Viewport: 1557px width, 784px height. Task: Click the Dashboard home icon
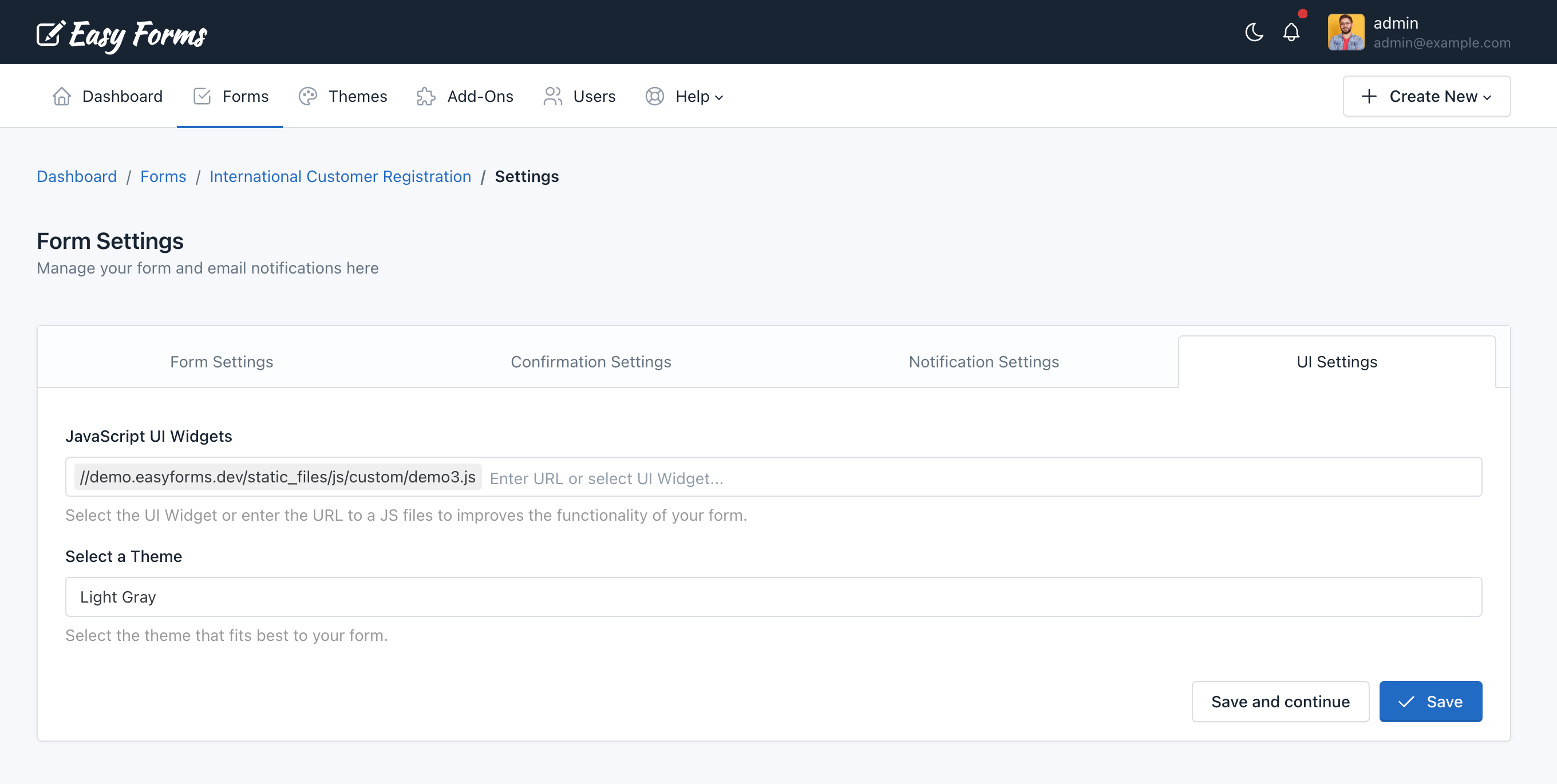click(61, 96)
